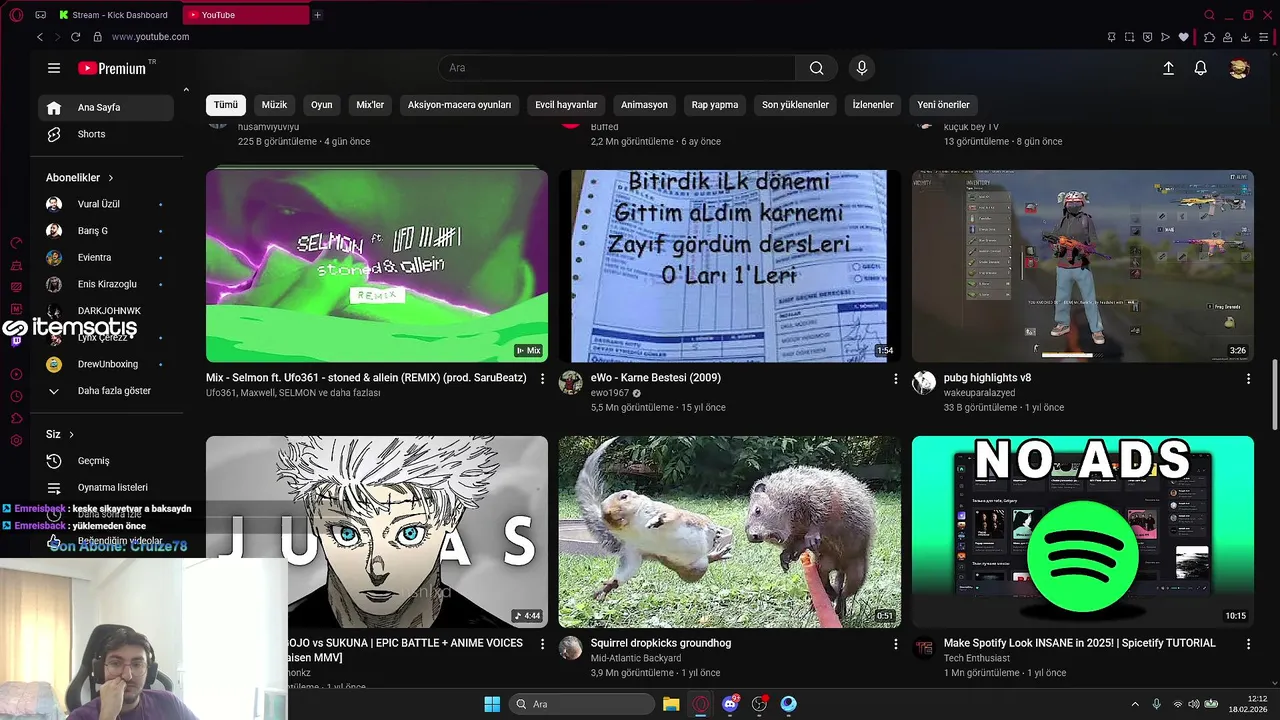The width and height of the screenshot is (1280, 720).
Task: Go back with the browser back arrow
Action: coord(40,37)
